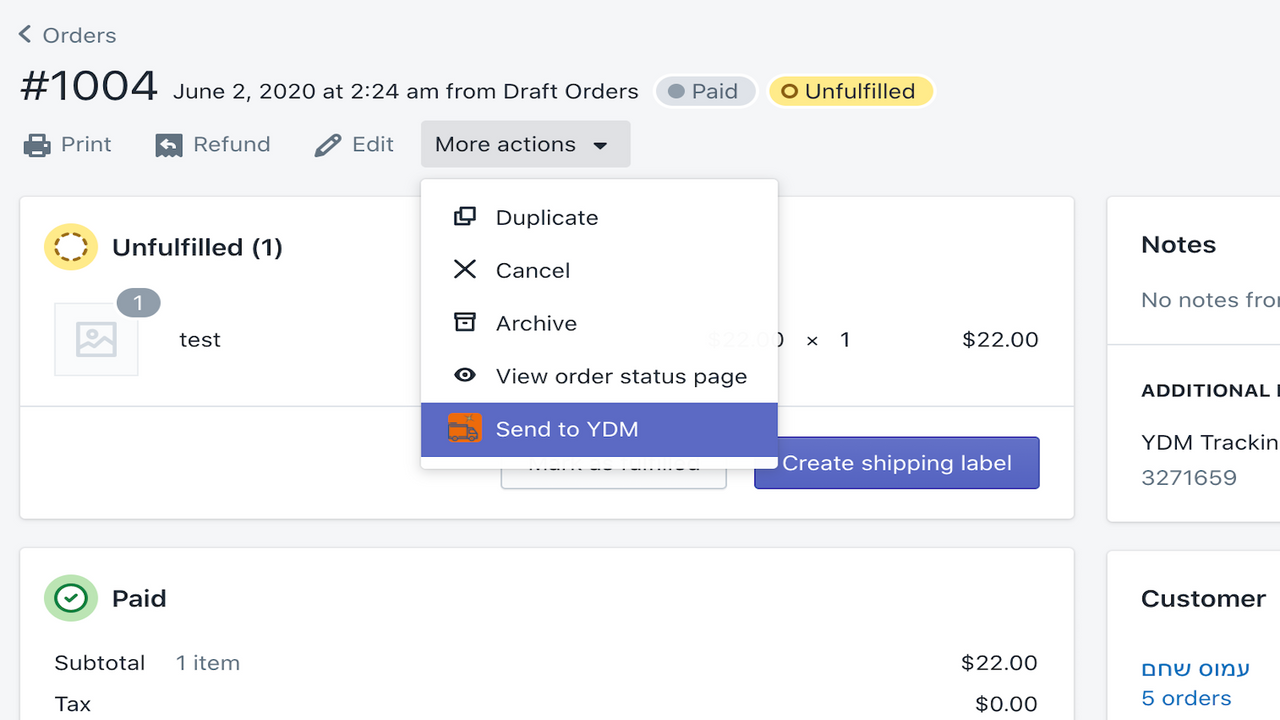Image resolution: width=1280 pixels, height=720 pixels.
Task: Click the orange YDM truck icon
Action: (x=464, y=428)
